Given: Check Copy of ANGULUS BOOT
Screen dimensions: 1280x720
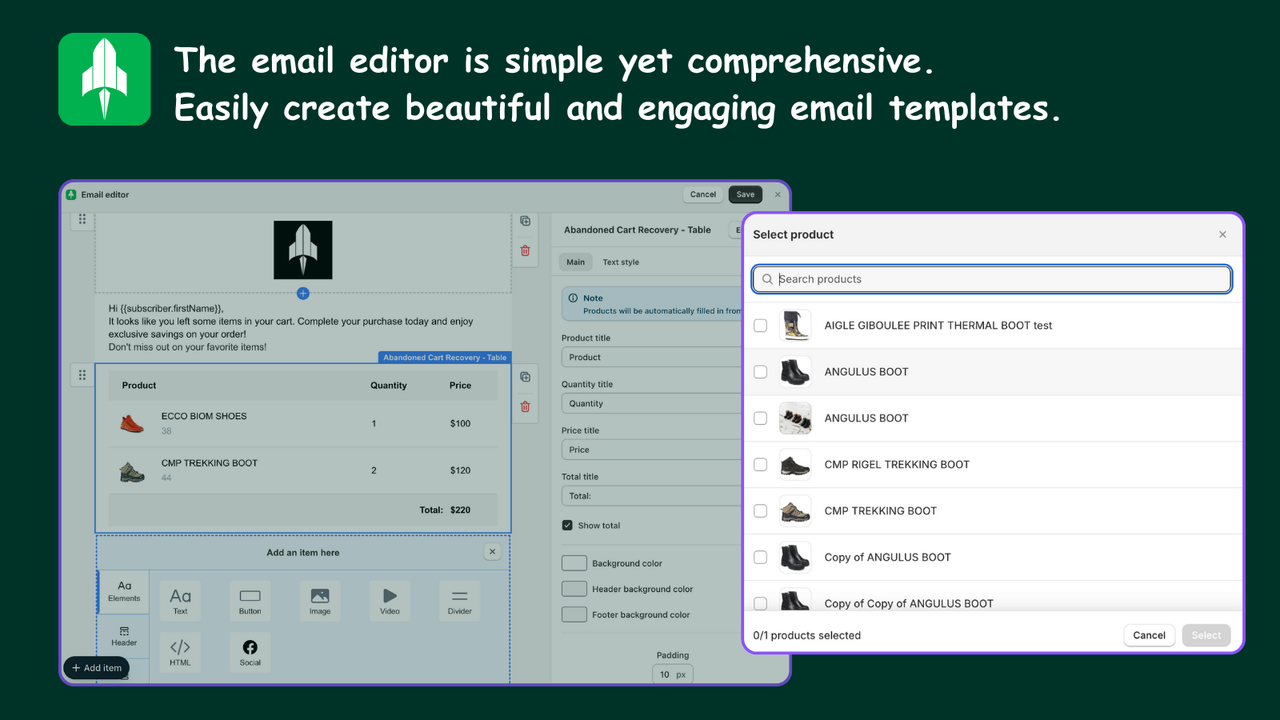Looking at the screenshot, I should pyautogui.click(x=760, y=557).
